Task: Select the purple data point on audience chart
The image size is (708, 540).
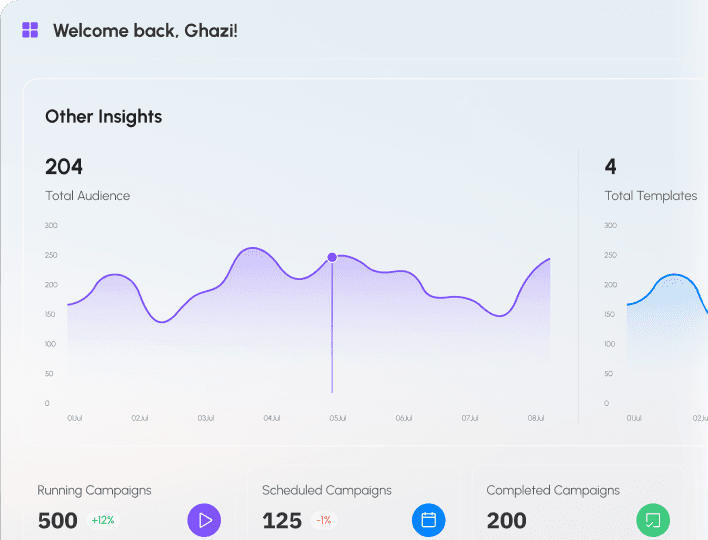Action: click(332, 257)
